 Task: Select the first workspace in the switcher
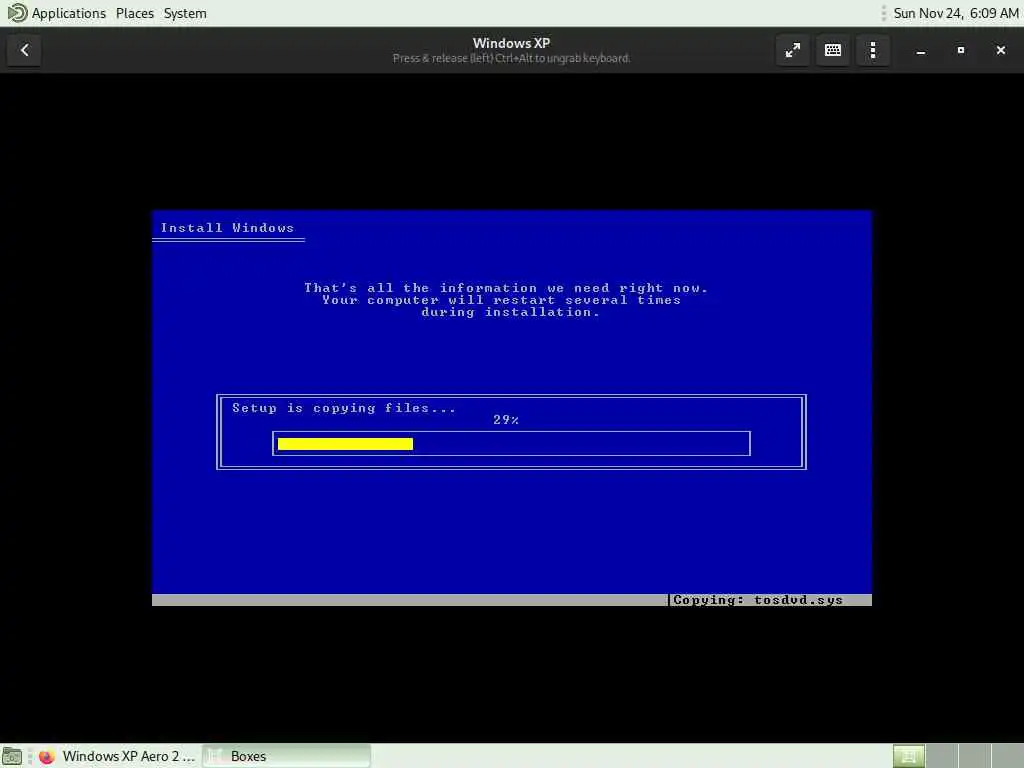point(909,756)
